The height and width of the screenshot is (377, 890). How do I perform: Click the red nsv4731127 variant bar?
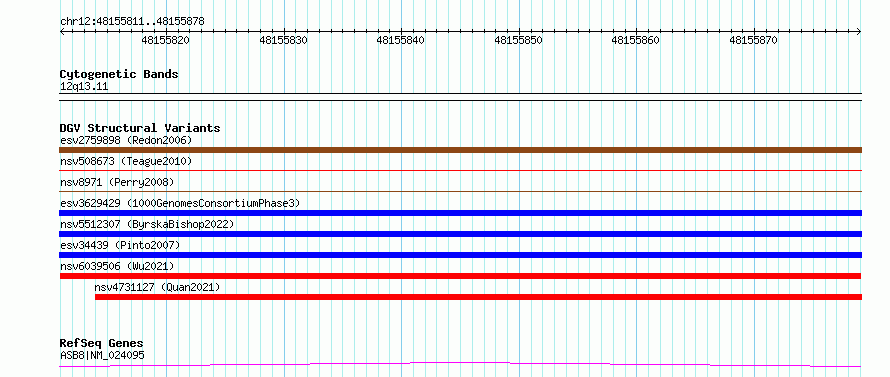[x=478, y=297]
